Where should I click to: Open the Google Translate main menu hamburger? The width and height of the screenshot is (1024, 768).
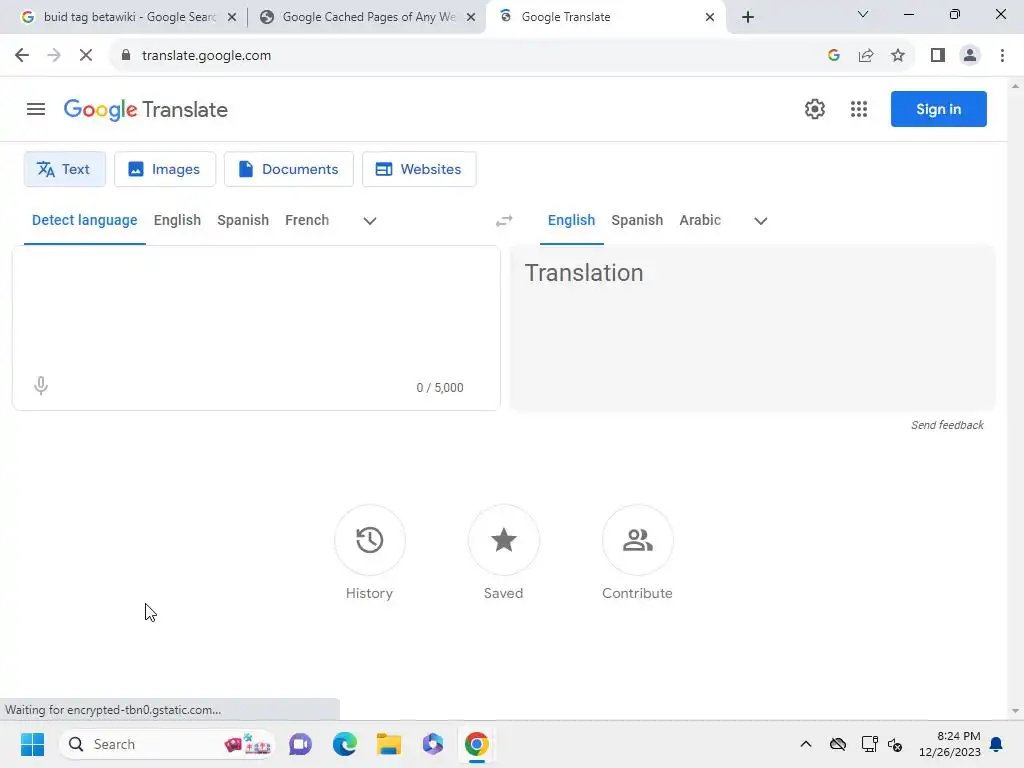(x=36, y=109)
